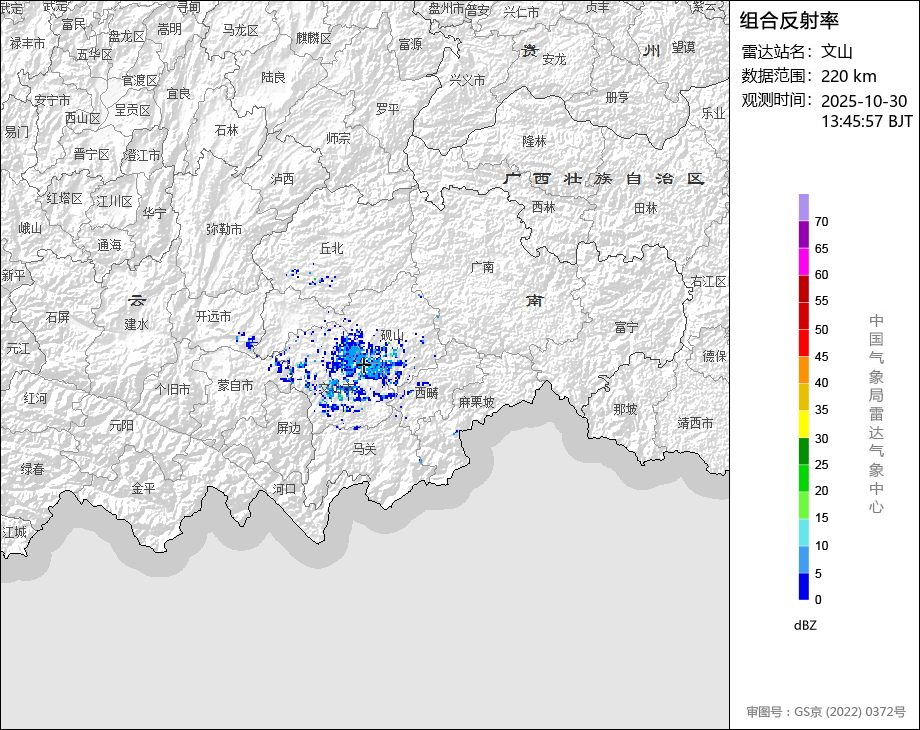
Task: Select the lavender above-70 dBZ legend color
Action: click(x=803, y=208)
